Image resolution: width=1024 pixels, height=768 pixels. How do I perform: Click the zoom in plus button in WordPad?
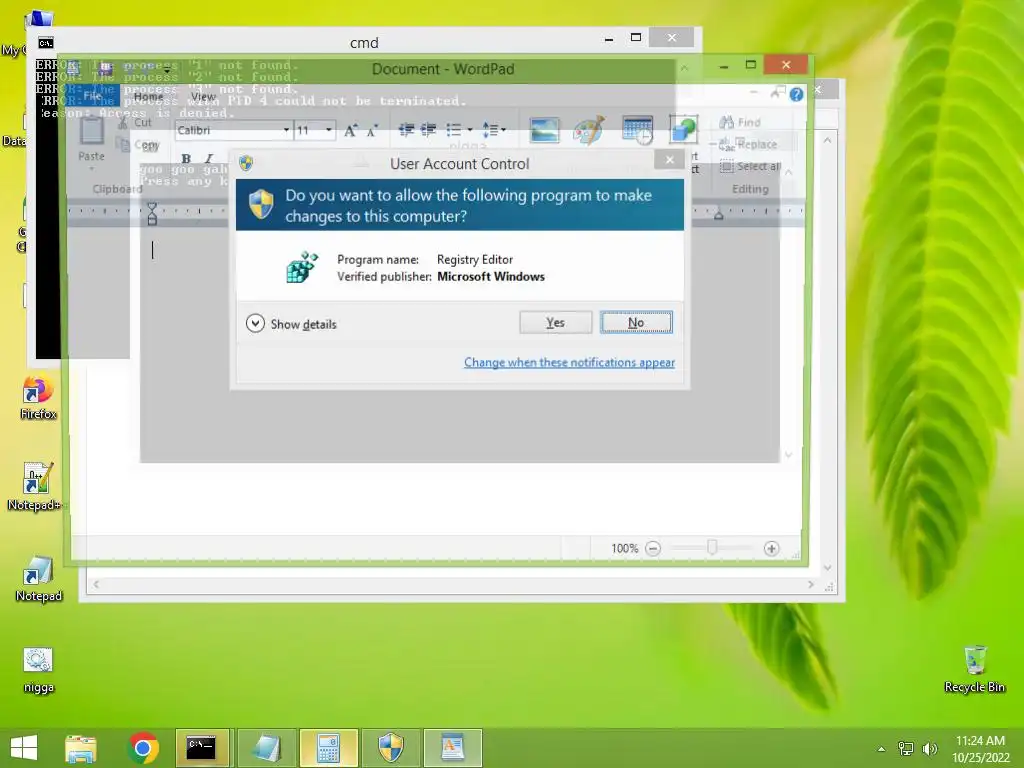click(771, 549)
